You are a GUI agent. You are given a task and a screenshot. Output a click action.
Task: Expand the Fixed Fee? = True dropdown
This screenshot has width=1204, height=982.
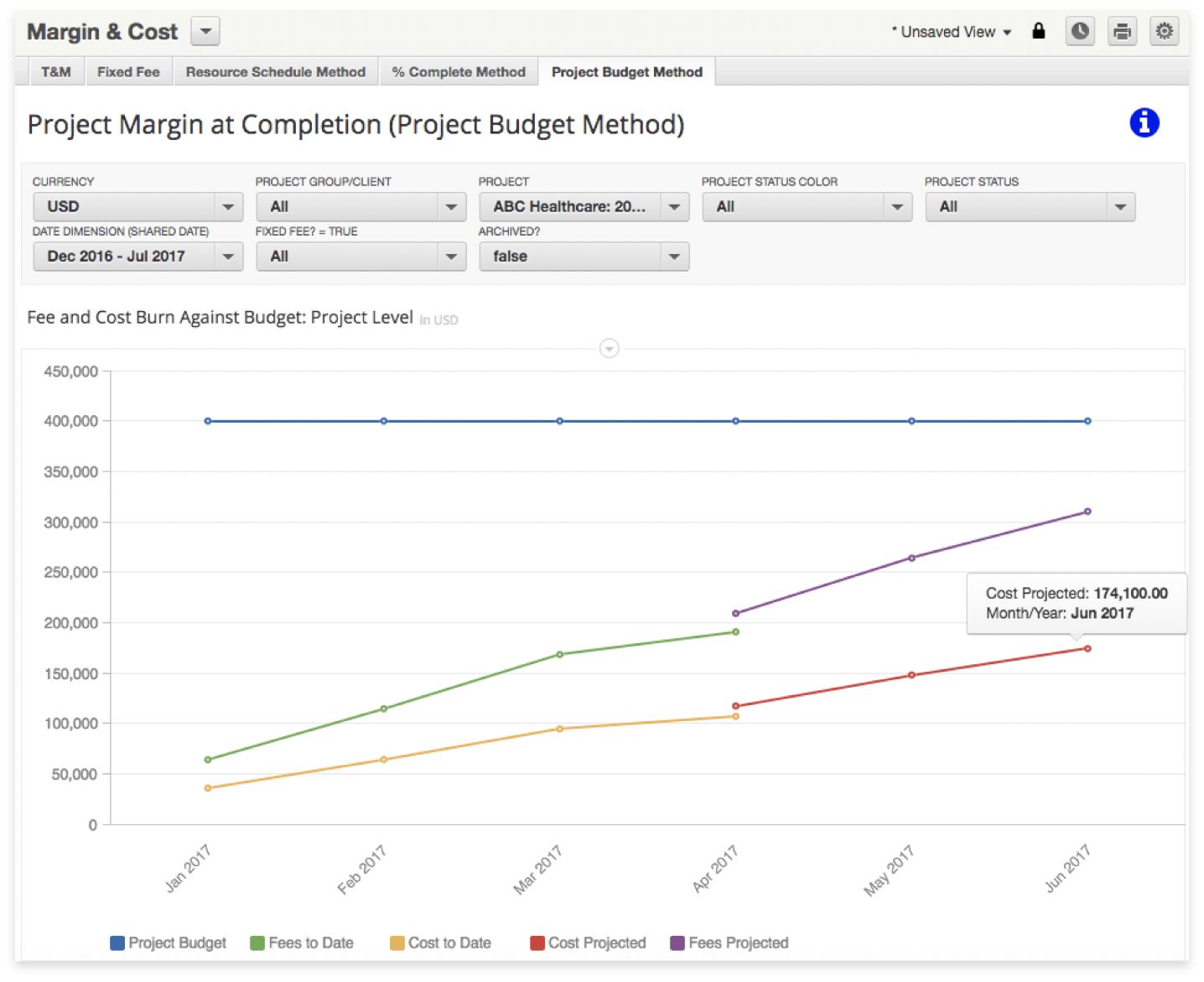(x=361, y=256)
